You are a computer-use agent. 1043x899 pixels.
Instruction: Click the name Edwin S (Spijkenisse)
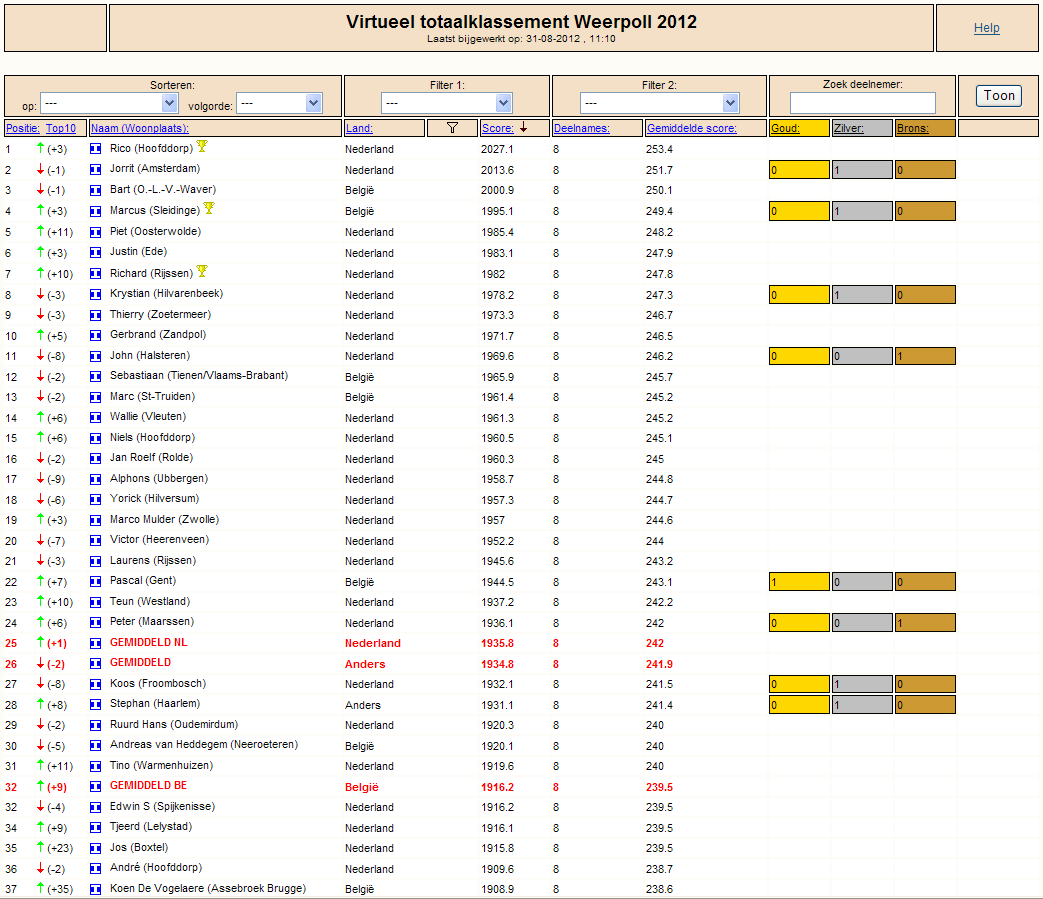[162, 807]
